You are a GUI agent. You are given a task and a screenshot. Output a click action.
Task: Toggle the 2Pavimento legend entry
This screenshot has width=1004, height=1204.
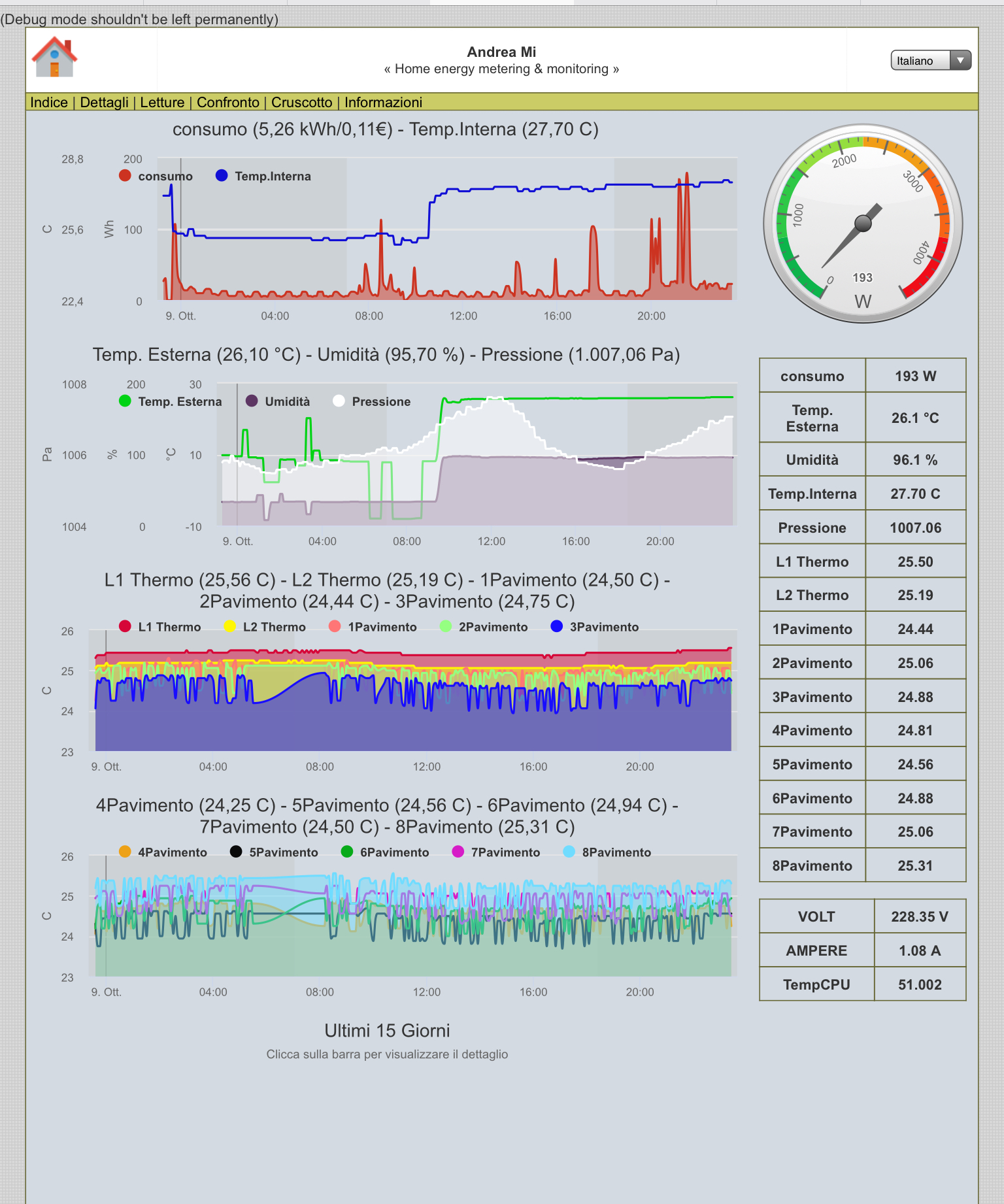coord(484,627)
